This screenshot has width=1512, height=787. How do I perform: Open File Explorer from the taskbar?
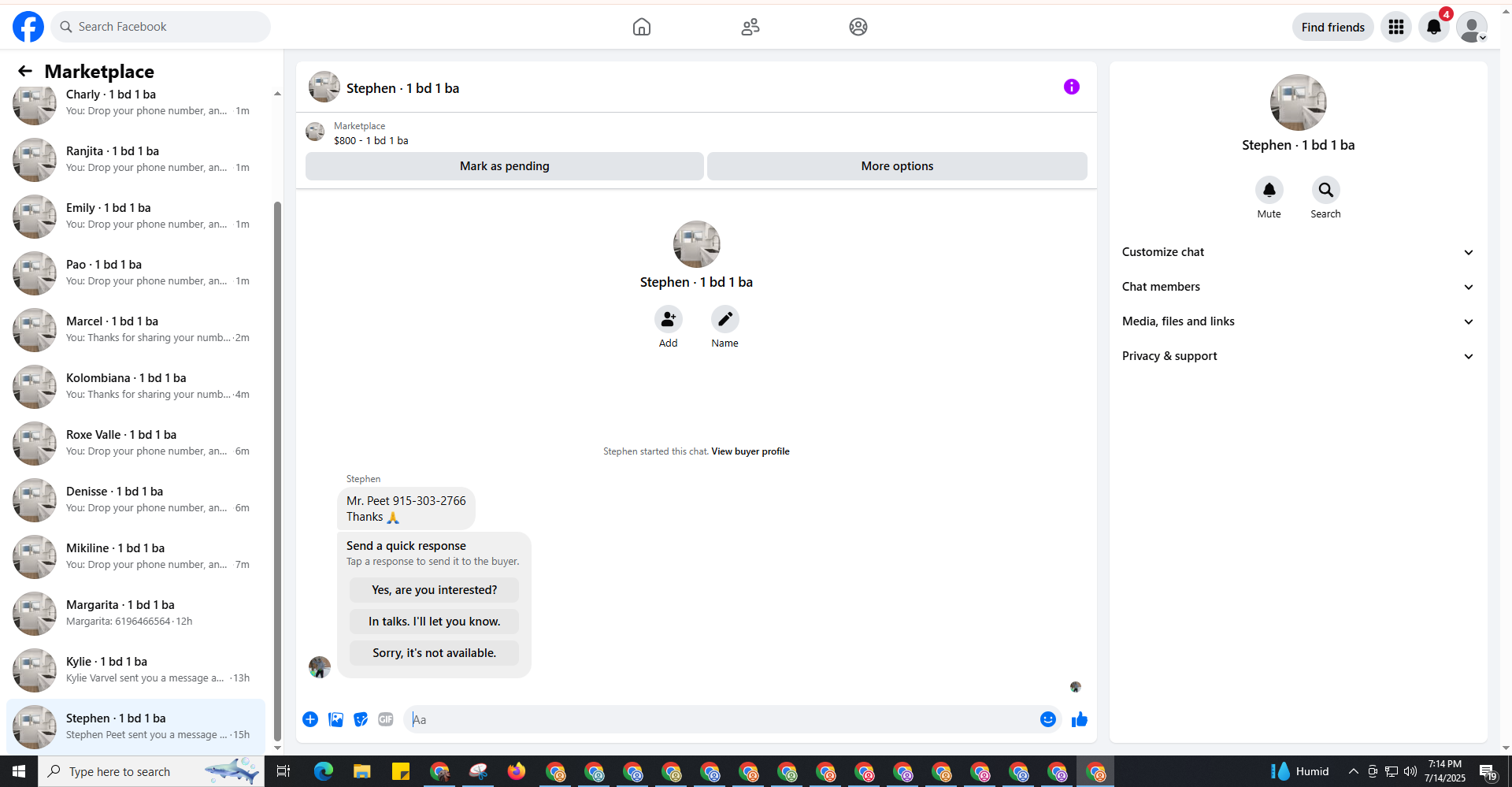[361, 771]
